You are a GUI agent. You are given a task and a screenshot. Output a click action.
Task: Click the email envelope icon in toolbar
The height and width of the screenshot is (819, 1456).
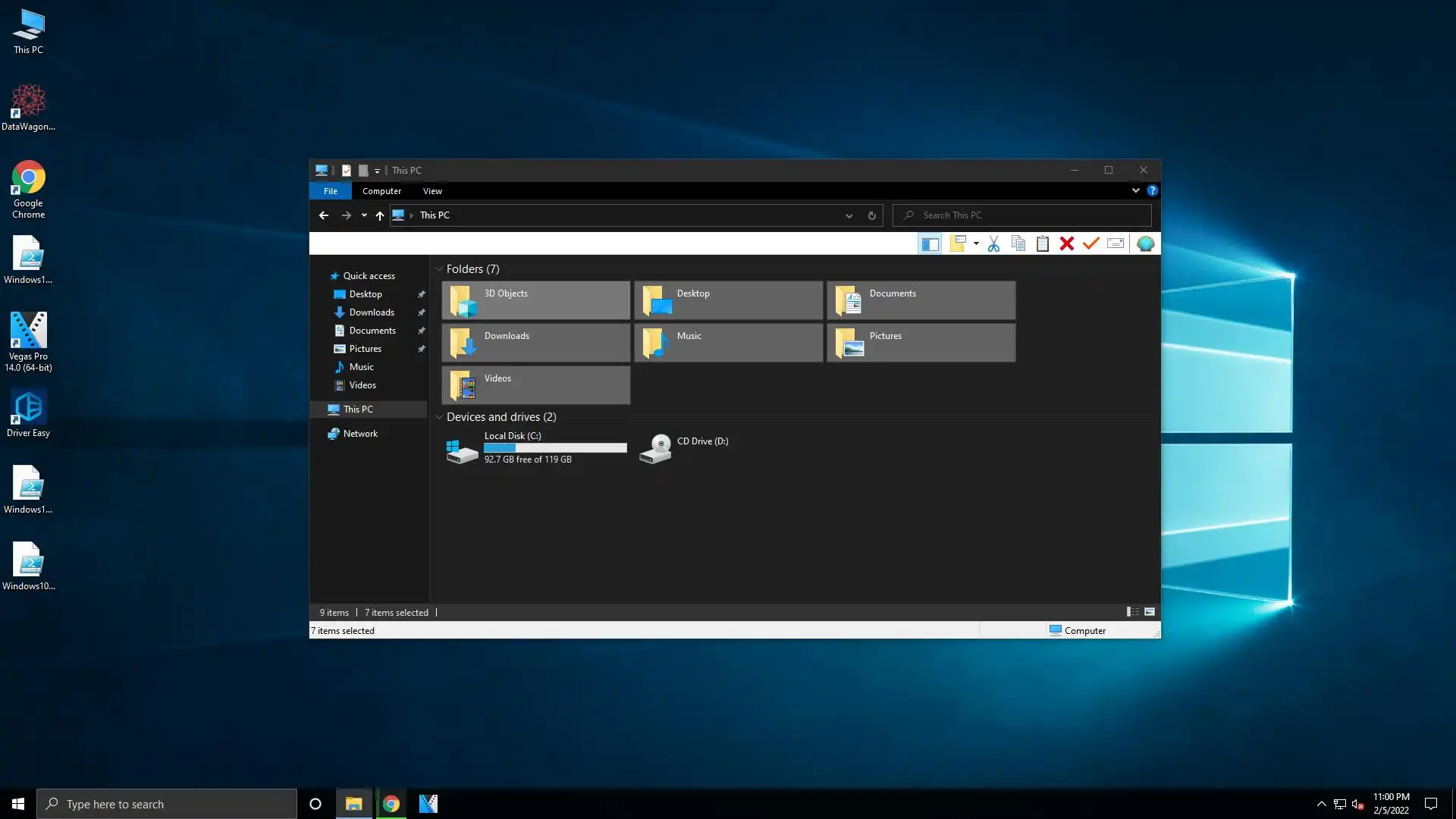click(1116, 243)
